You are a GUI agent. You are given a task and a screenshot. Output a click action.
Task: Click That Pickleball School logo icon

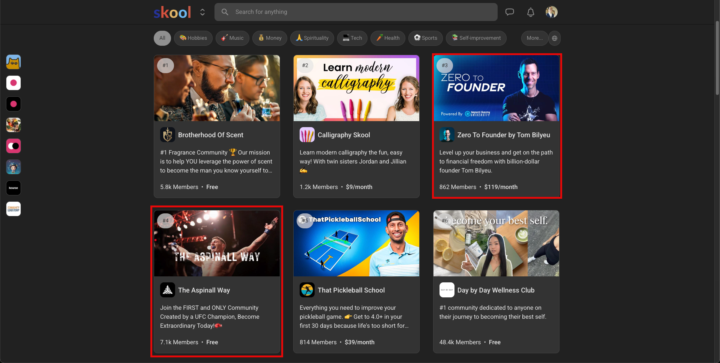pos(307,290)
